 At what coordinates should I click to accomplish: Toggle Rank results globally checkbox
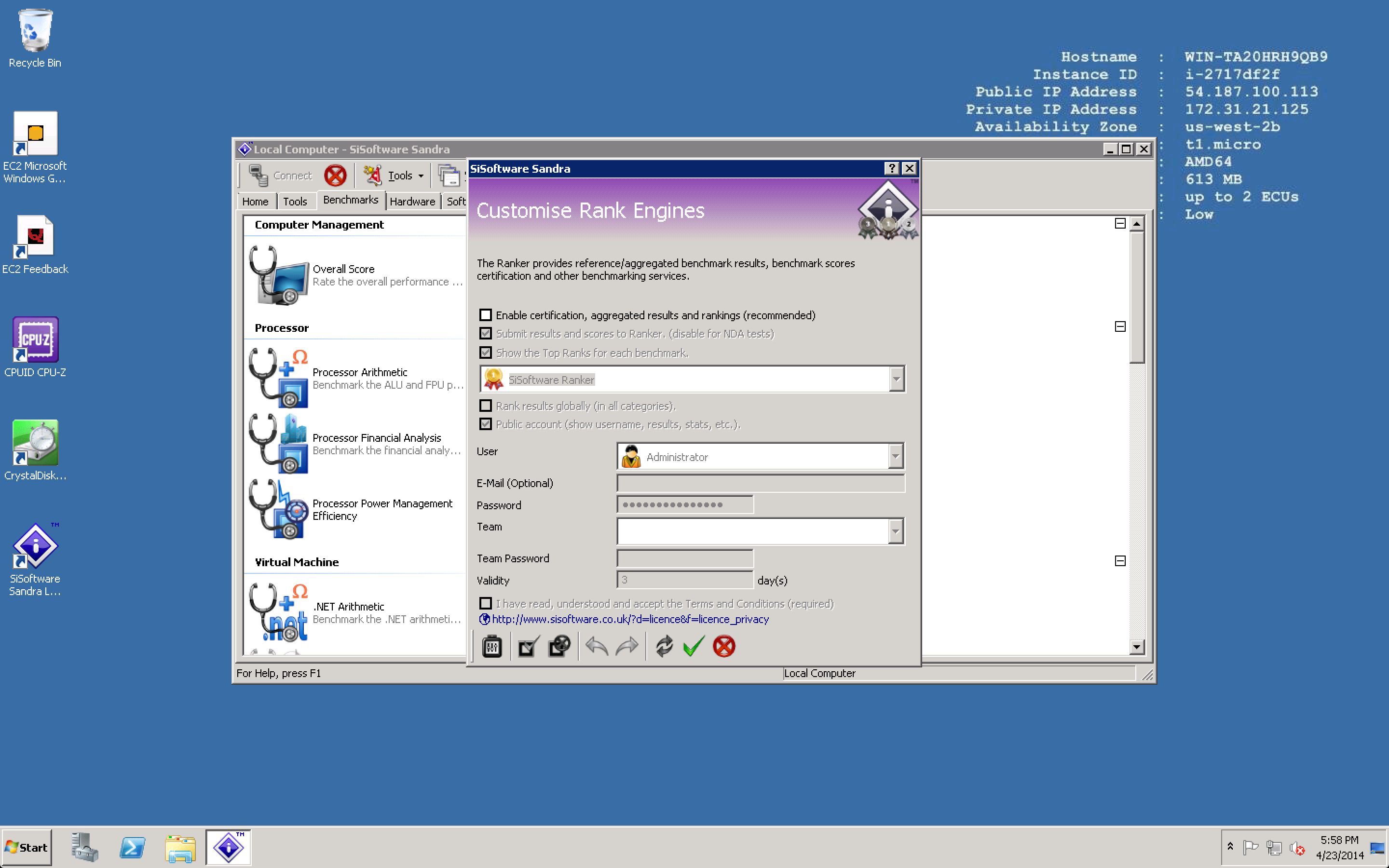pos(486,406)
